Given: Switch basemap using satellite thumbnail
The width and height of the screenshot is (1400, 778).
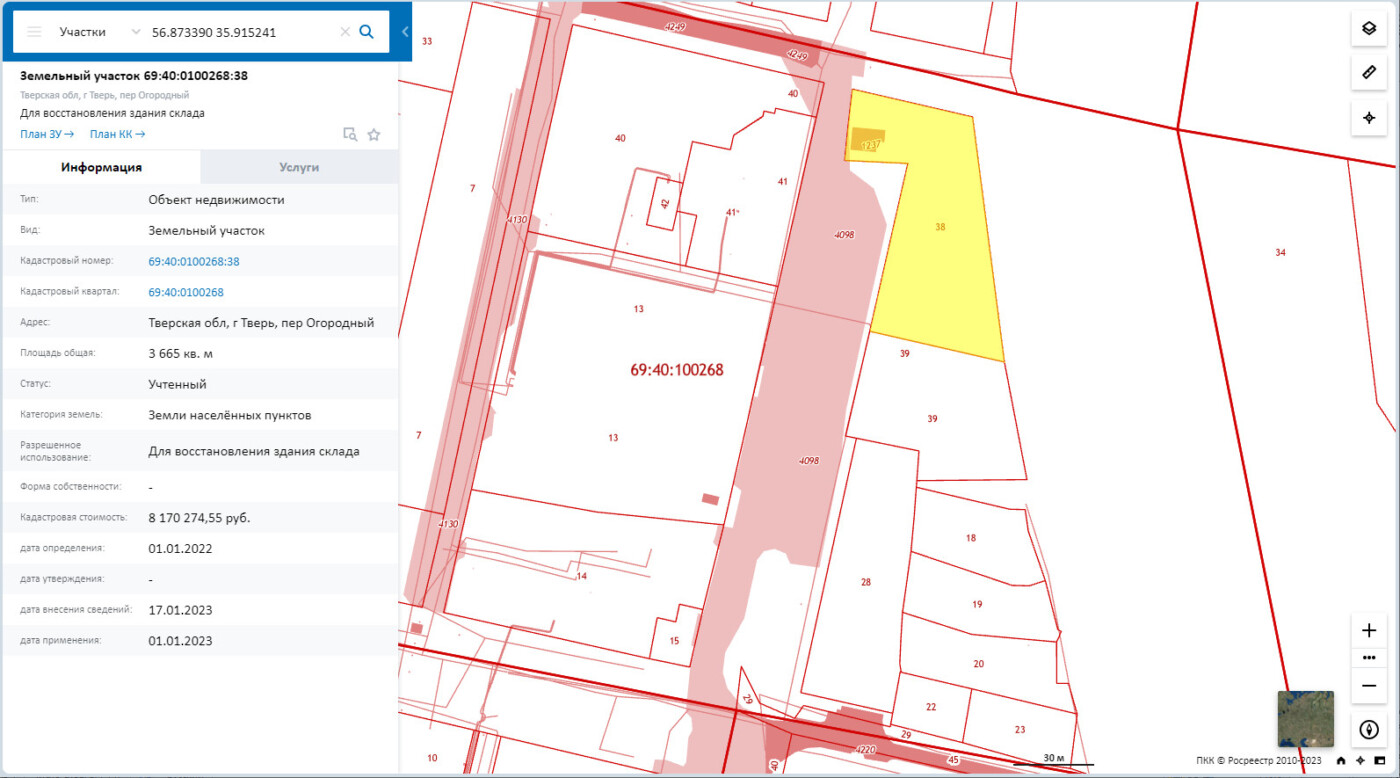Looking at the screenshot, I should tap(1305, 719).
